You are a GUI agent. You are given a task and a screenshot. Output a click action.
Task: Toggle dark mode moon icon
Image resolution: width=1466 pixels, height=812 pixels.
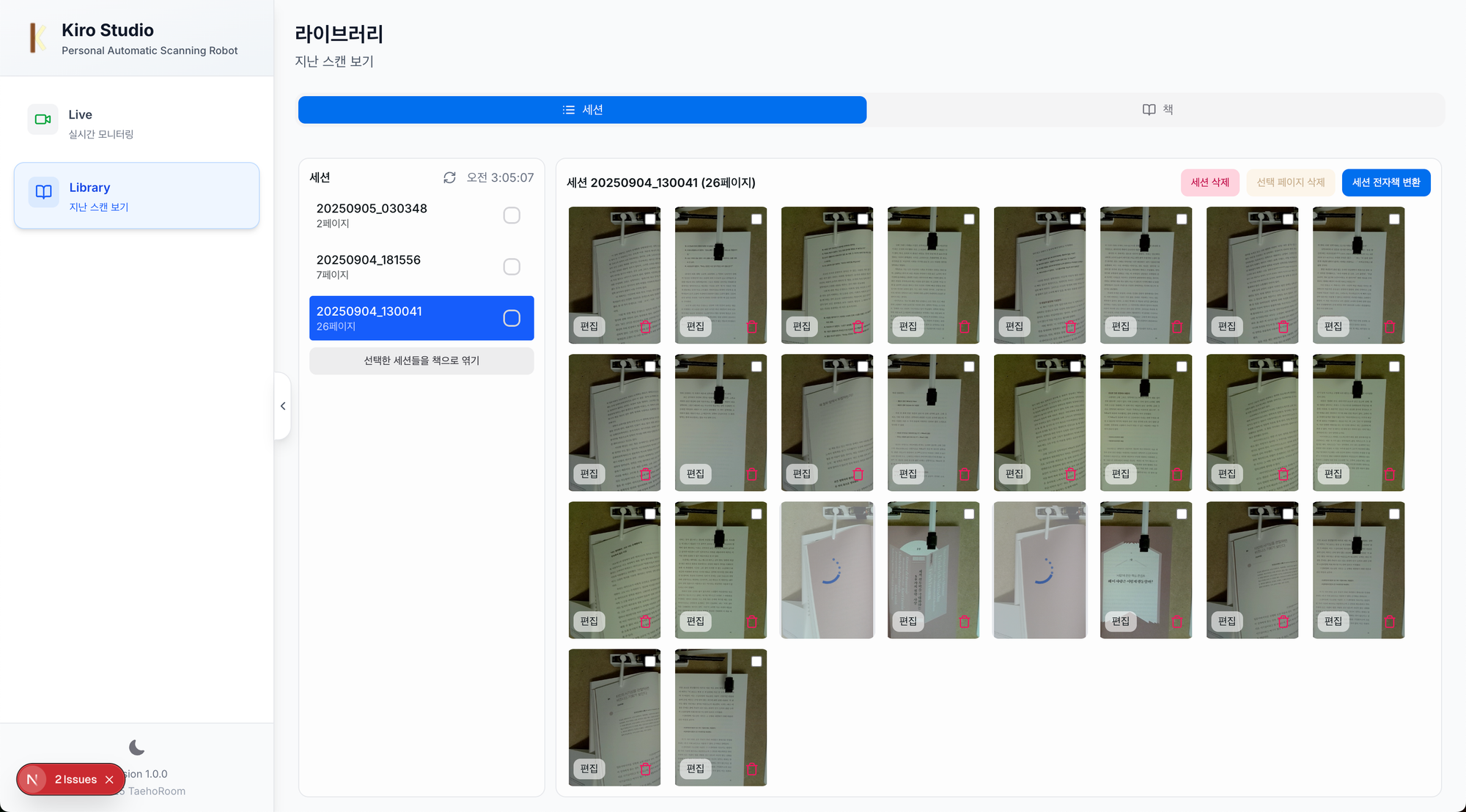pos(136,748)
